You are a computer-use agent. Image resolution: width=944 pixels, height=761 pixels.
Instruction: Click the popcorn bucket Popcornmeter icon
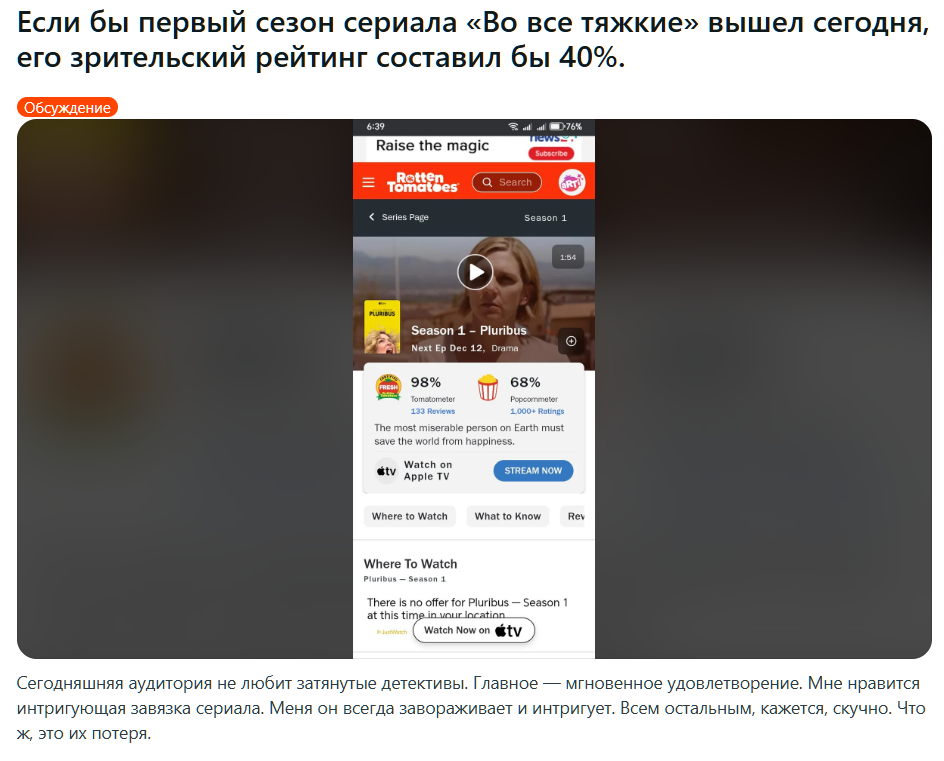[488, 387]
